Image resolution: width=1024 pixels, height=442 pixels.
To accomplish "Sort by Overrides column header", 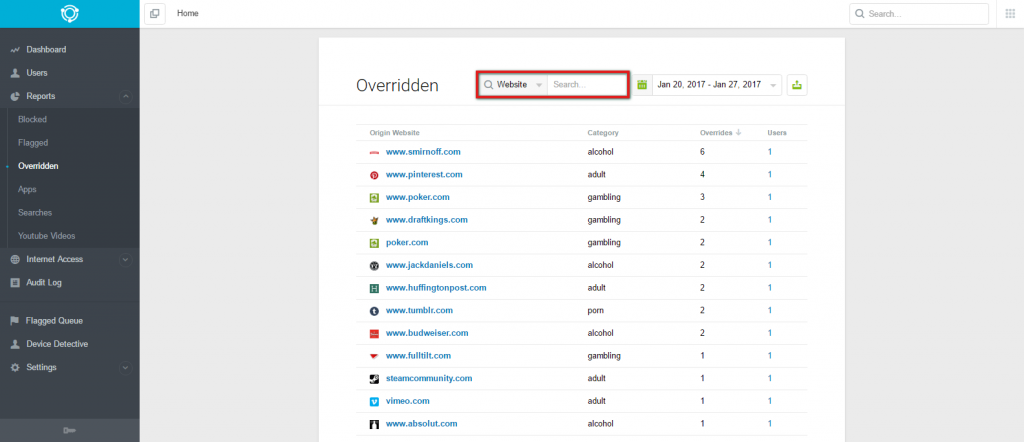I will coord(720,133).
